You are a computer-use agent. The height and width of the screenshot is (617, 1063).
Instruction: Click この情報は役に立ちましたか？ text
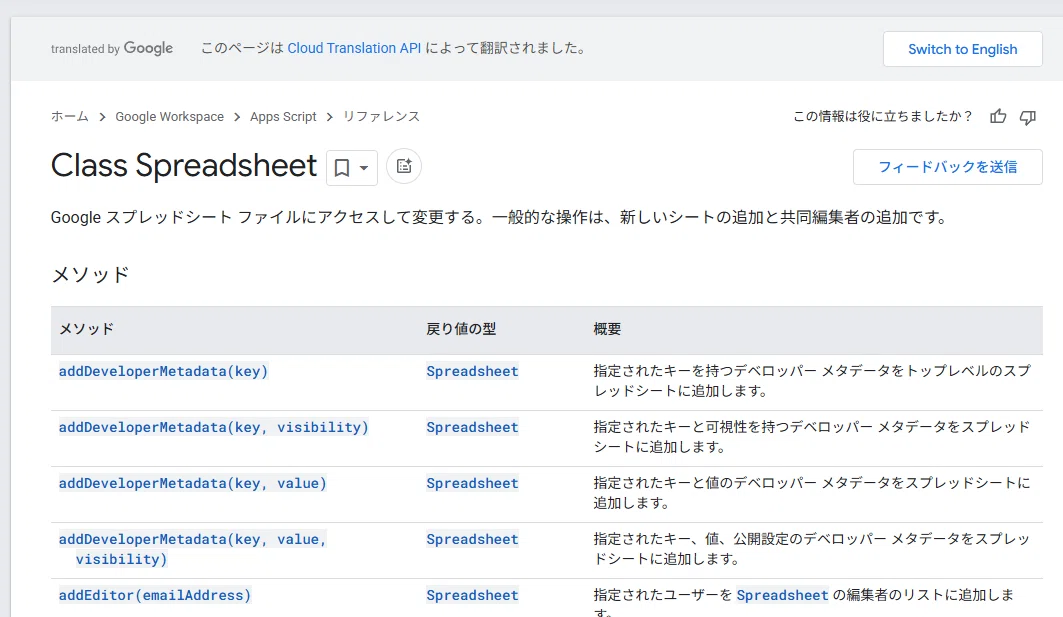coord(883,117)
